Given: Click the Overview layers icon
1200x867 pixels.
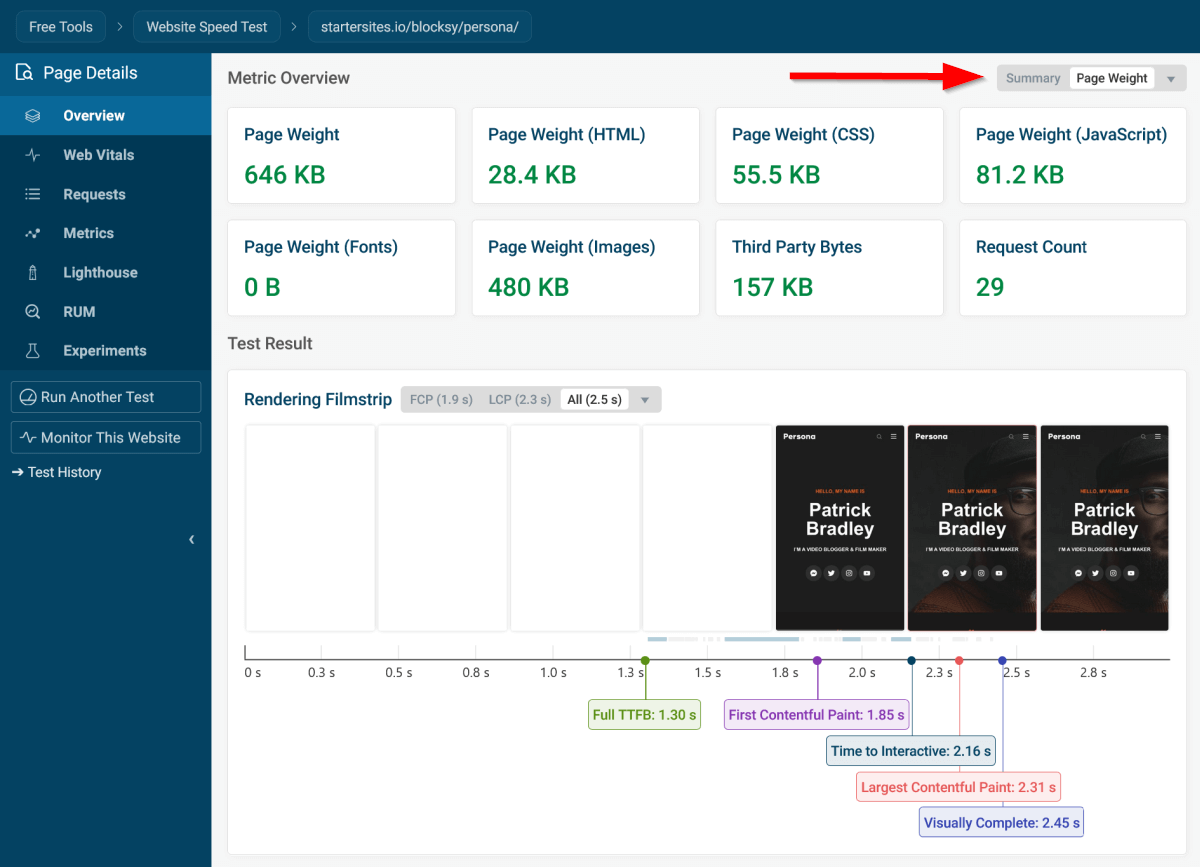Looking at the screenshot, I should [x=32, y=116].
